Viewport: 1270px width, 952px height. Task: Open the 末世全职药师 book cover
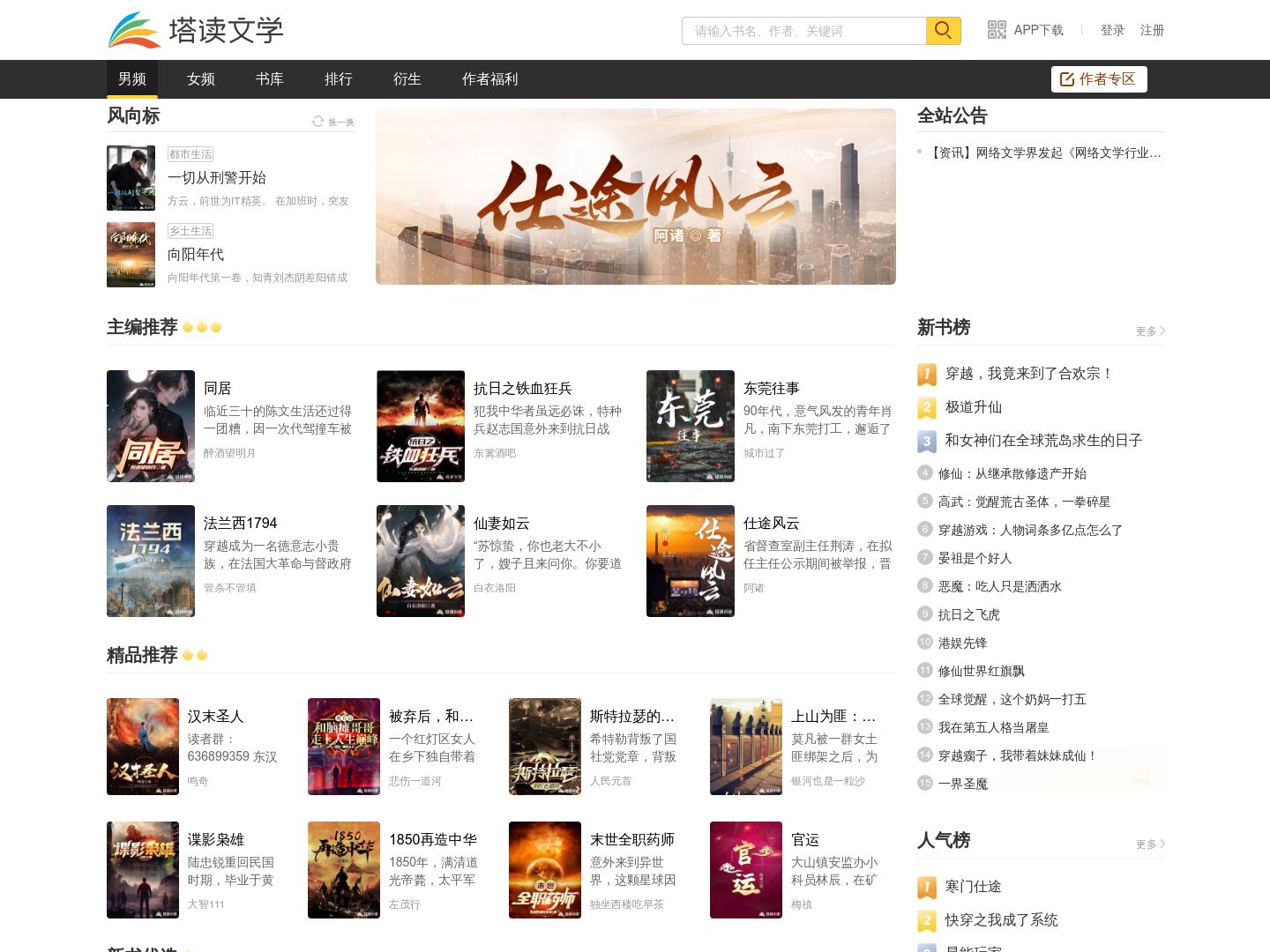coord(545,870)
